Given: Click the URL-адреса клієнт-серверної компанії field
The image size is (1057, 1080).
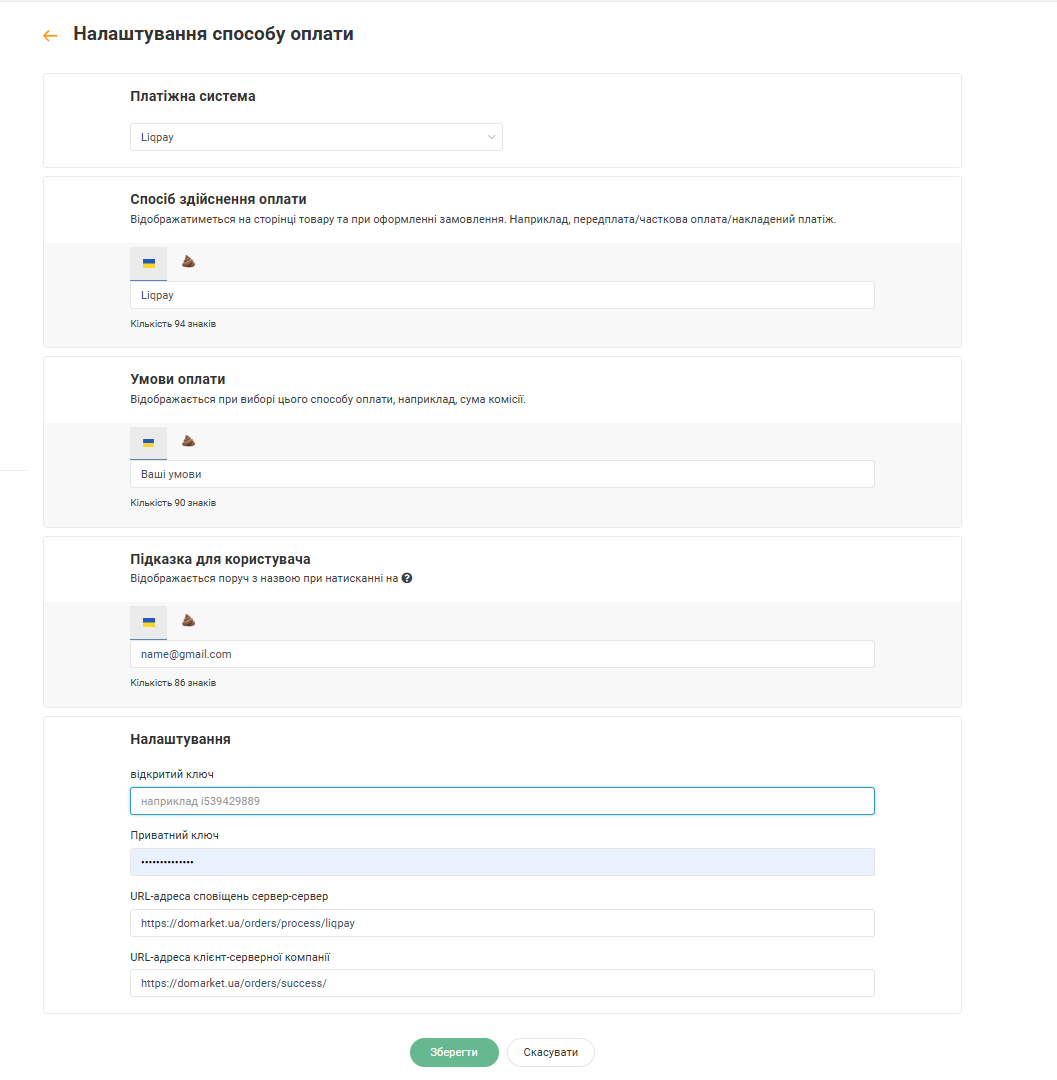Looking at the screenshot, I should (502, 983).
